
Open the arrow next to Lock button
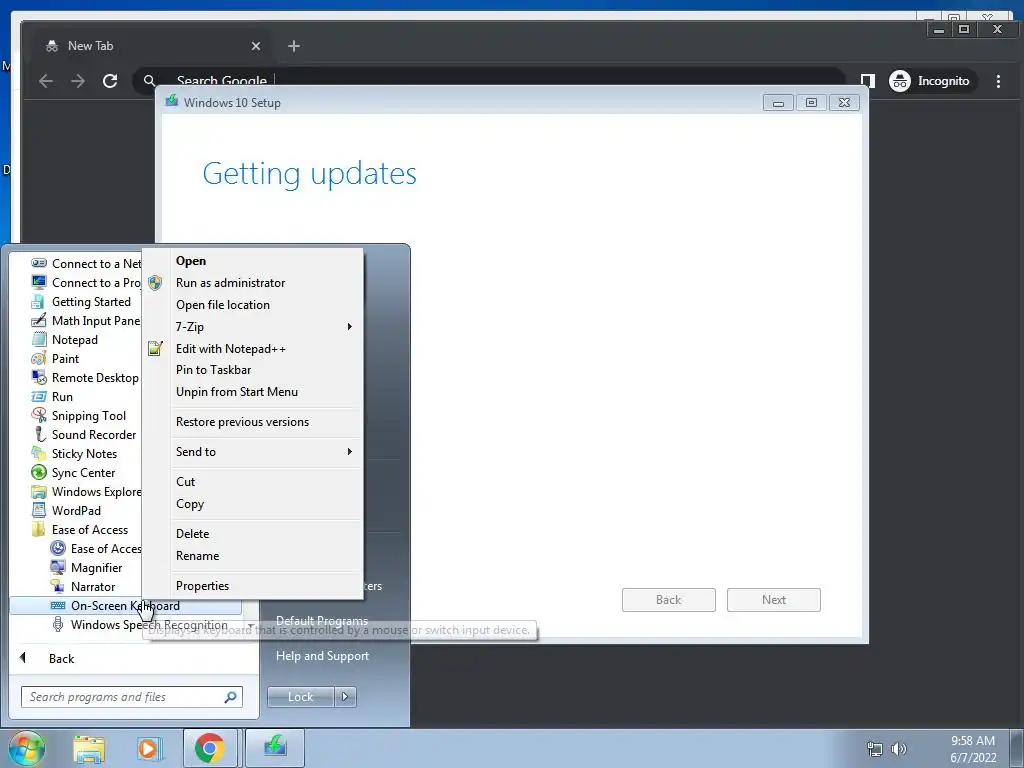345,697
